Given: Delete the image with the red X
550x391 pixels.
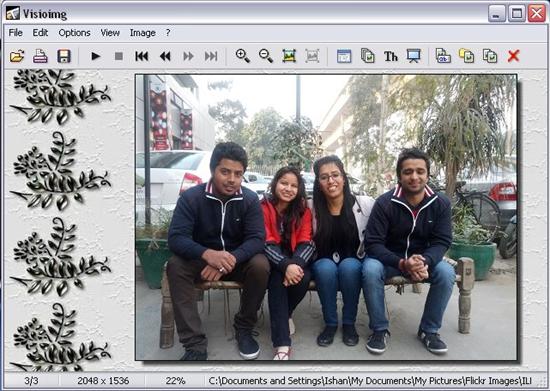Looking at the screenshot, I should 513,56.
